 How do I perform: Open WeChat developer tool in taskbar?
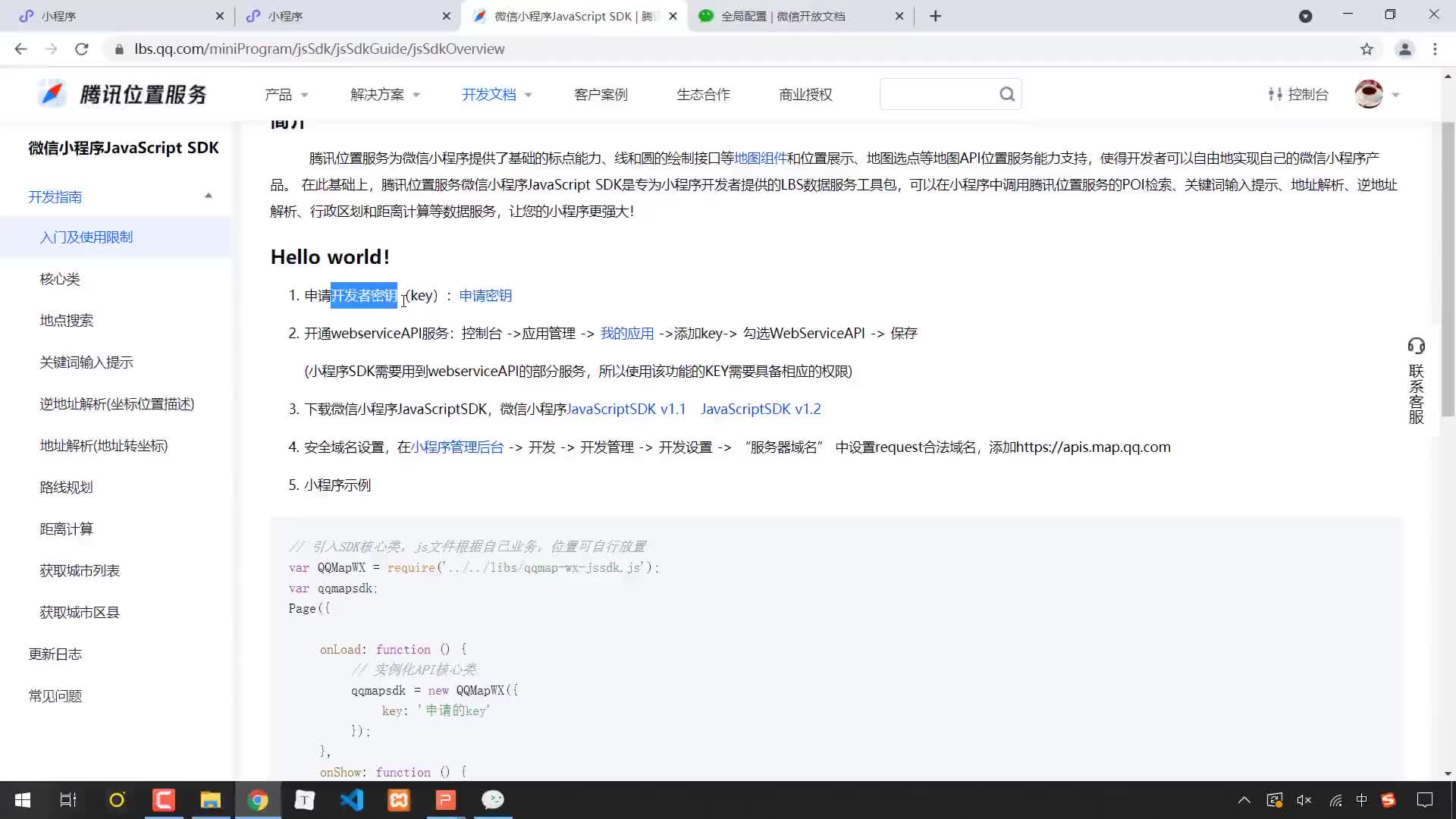click(x=493, y=800)
